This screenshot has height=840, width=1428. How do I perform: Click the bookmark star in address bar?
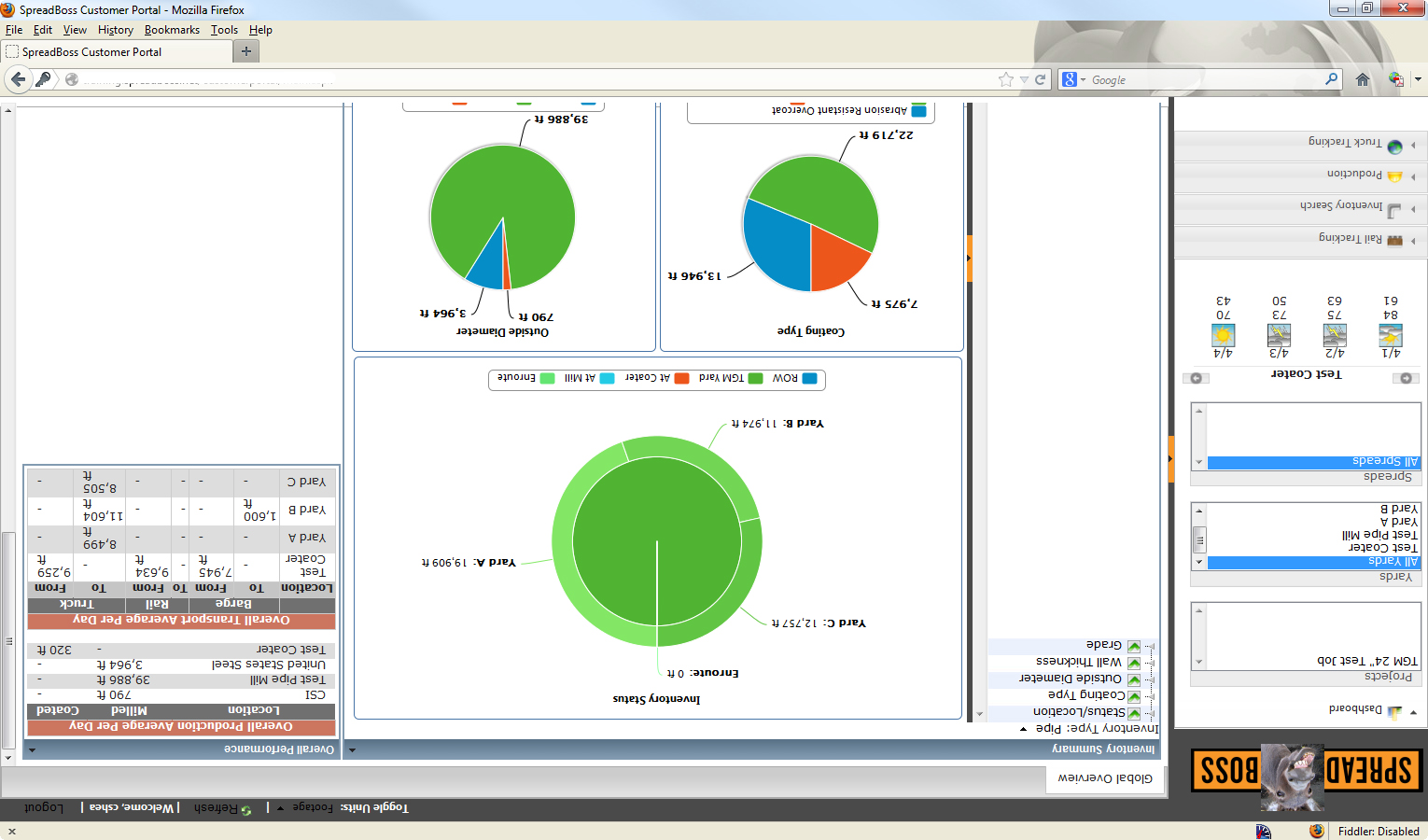pyautogui.click(x=1006, y=79)
